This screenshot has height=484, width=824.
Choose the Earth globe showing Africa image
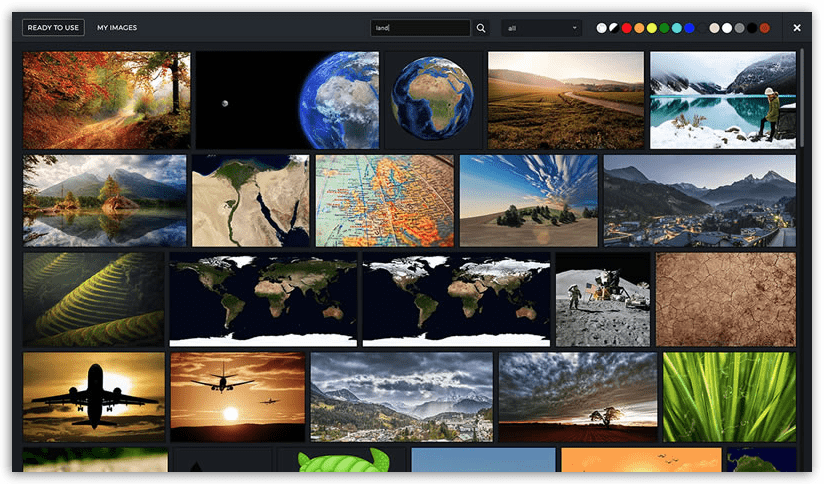(x=433, y=100)
